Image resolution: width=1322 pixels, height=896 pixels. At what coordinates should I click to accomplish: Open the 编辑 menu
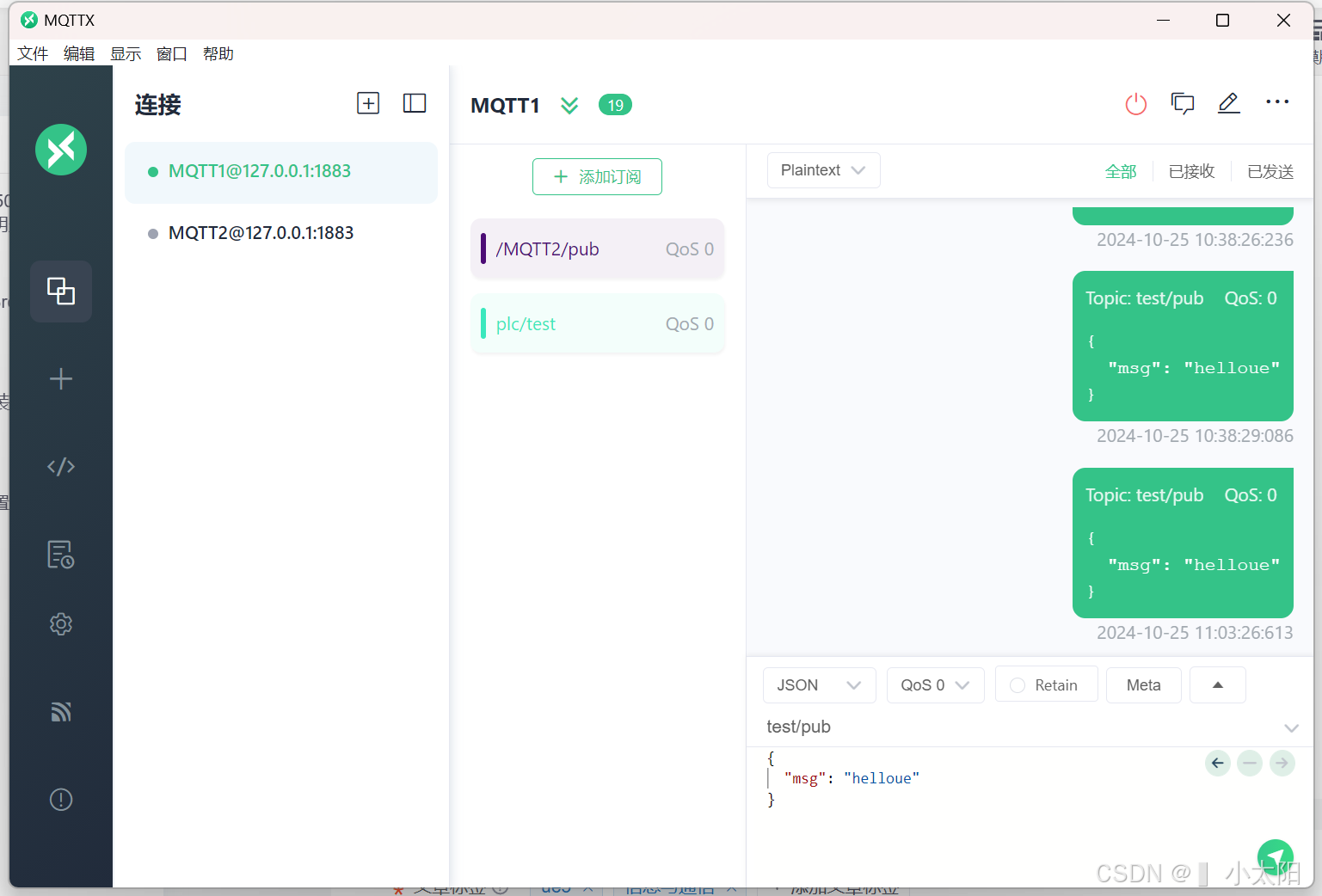[x=79, y=53]
